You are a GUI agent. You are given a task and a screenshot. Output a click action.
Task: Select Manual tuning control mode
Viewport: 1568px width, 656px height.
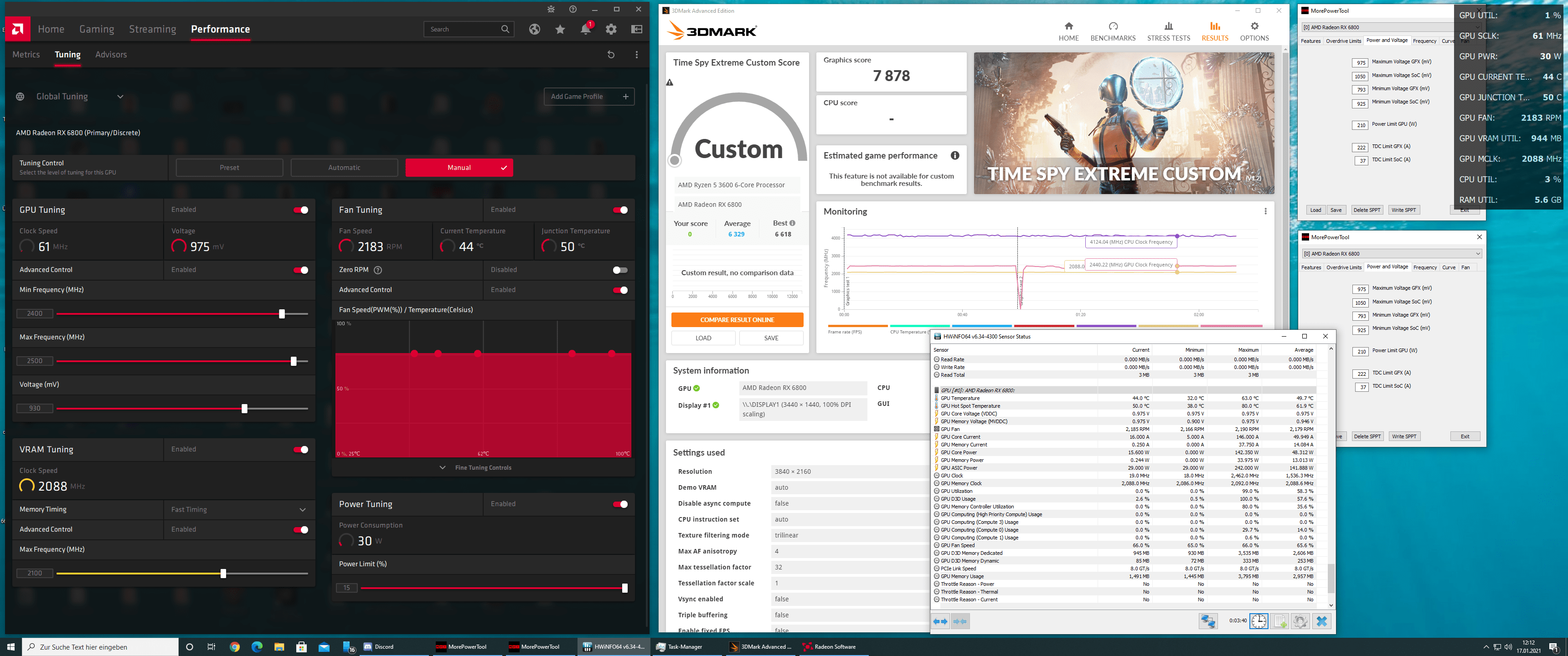point(459,168)
